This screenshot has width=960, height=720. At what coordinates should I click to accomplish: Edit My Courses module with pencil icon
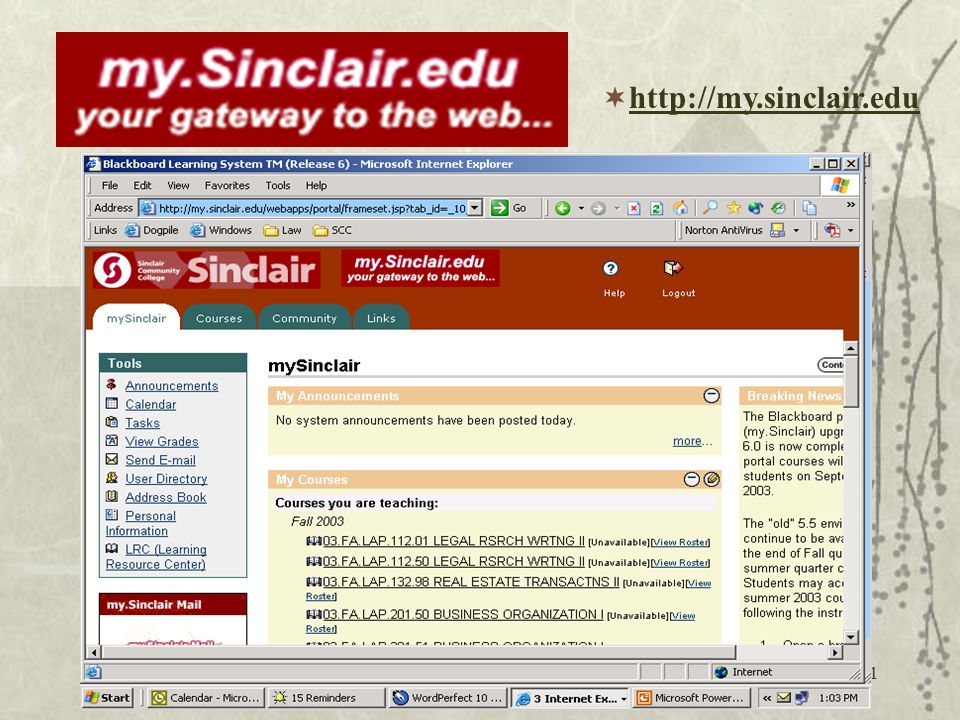click(x=711, y=479)
